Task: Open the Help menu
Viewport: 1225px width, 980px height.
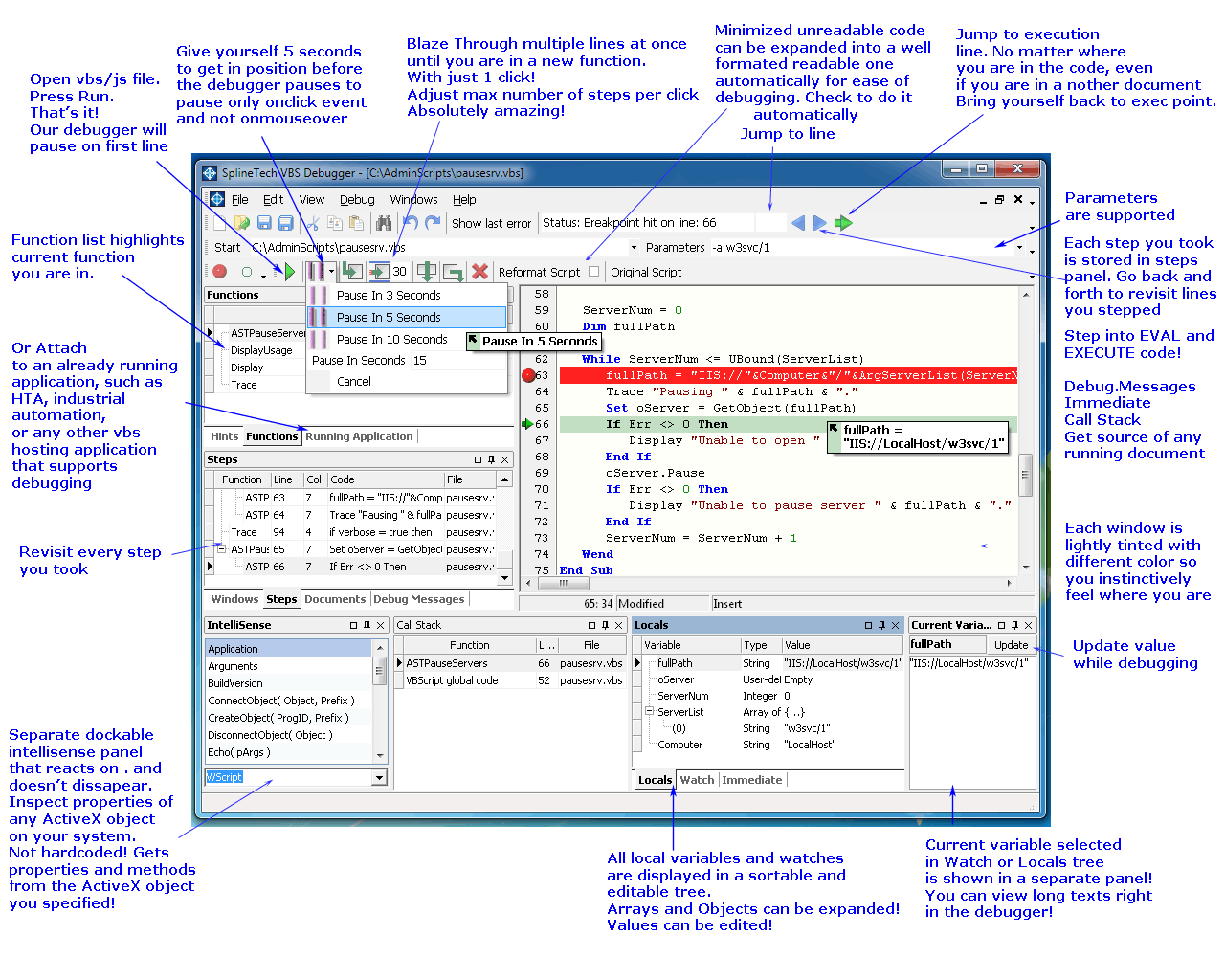Action: click(x=464, y=200)
